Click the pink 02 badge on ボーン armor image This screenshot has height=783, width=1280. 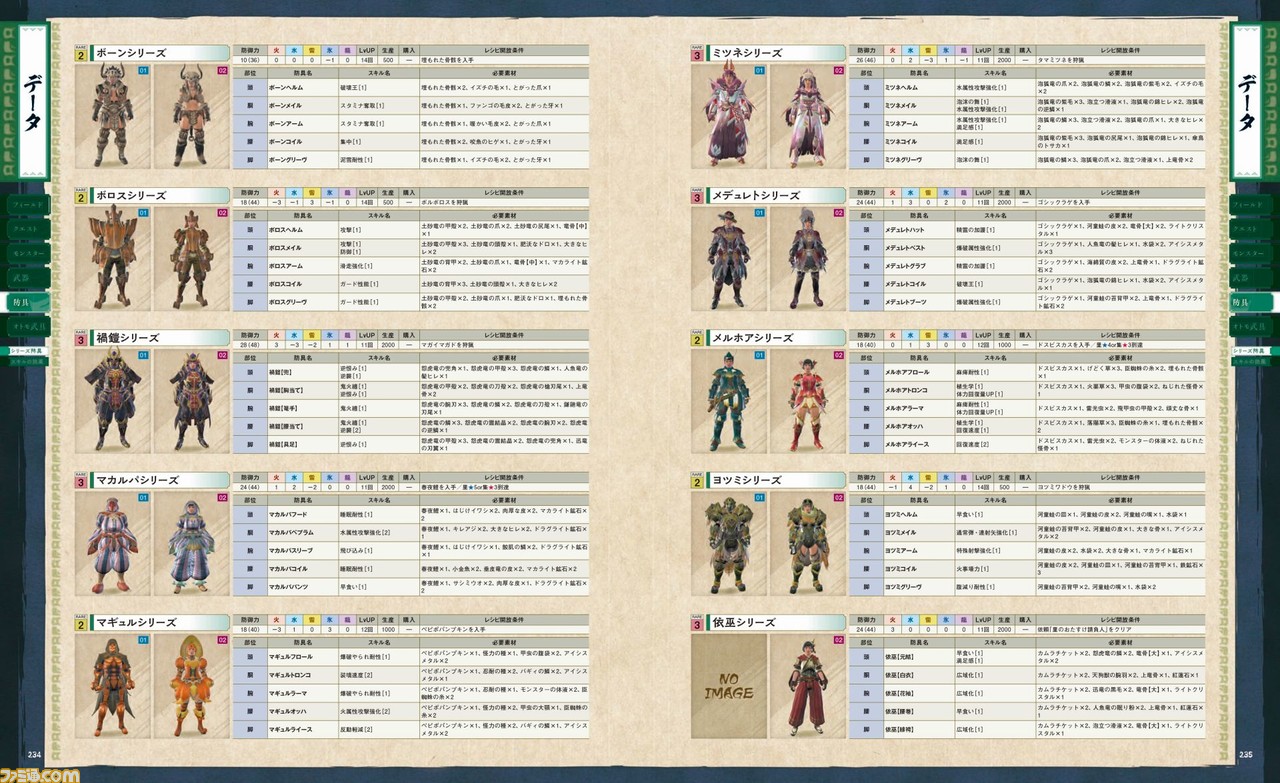tap(222, 71)
